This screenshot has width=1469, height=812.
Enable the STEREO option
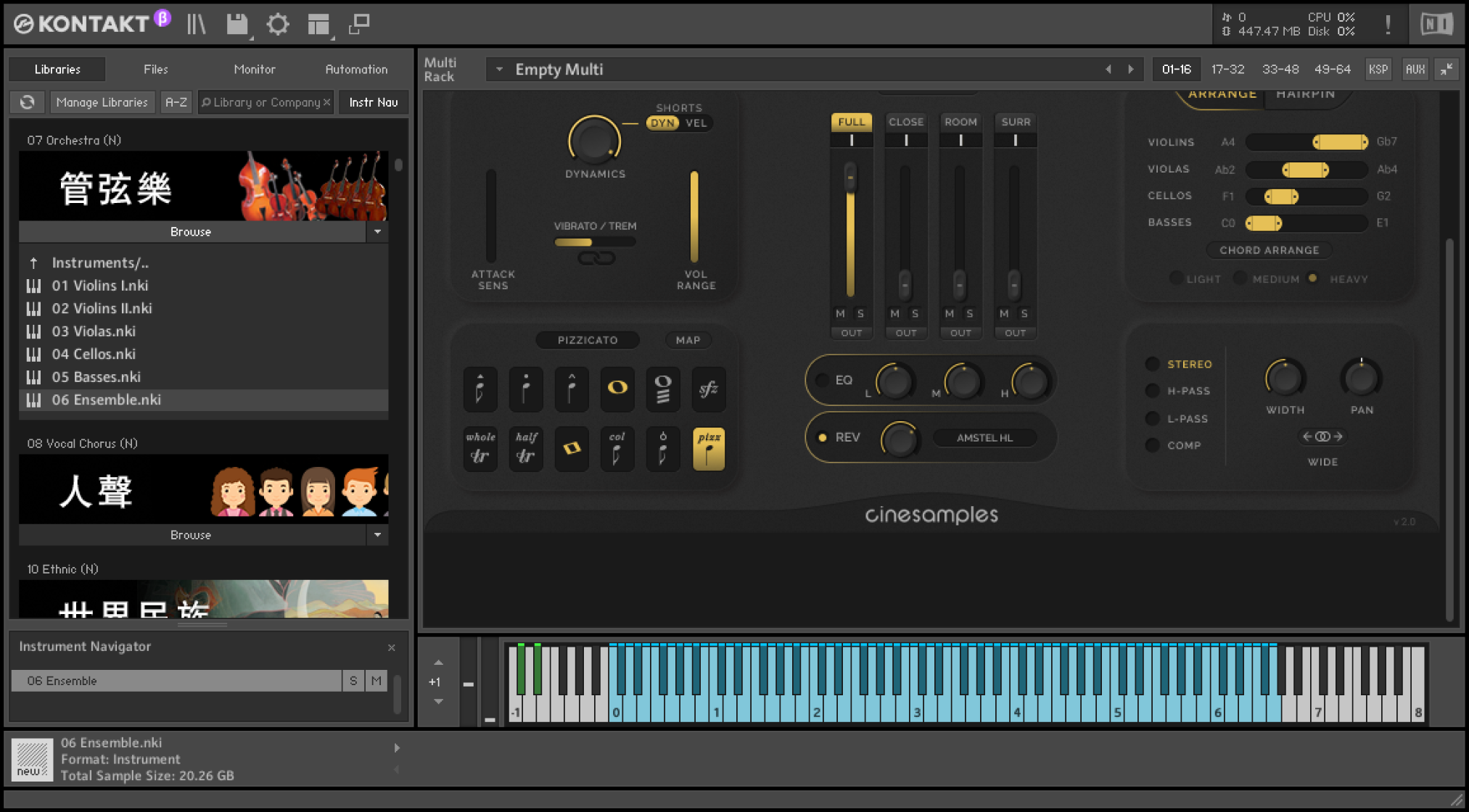click(1152, 364)
